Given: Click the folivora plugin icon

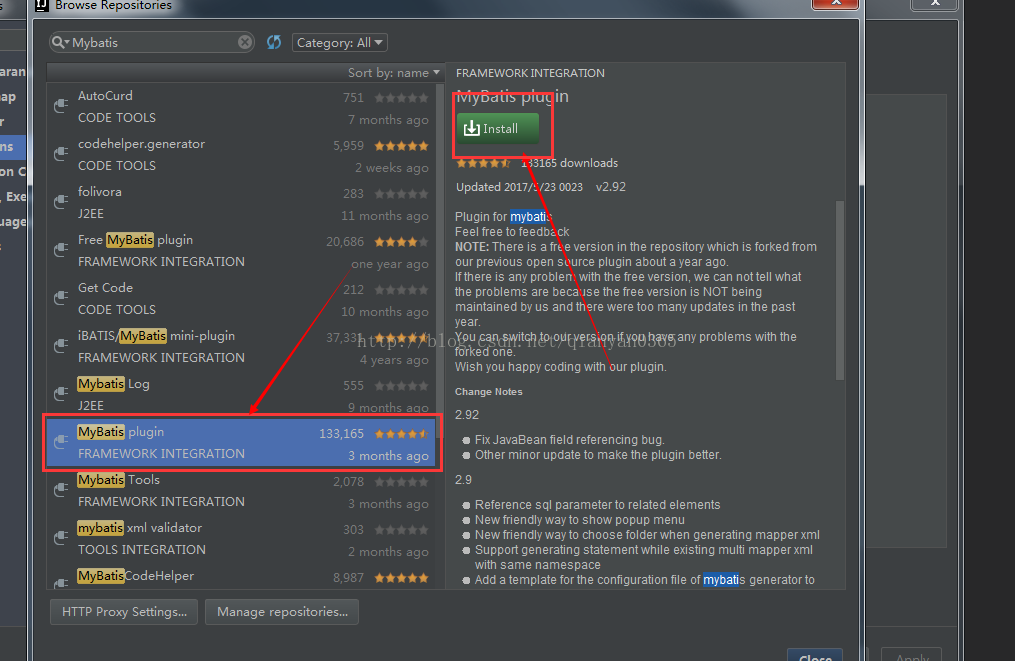Looking at the screenshot, I should [x=61, y=201].
